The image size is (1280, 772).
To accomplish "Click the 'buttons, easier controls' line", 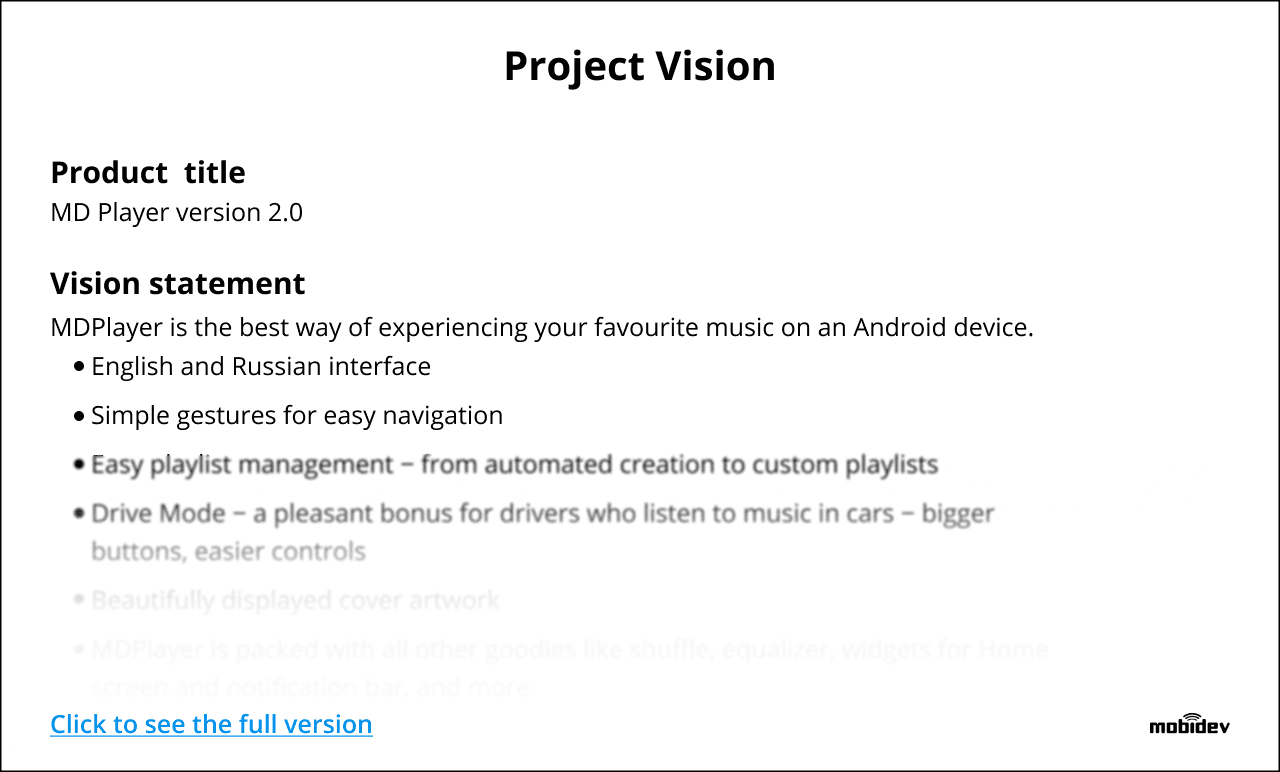I will tap(228, 552).
